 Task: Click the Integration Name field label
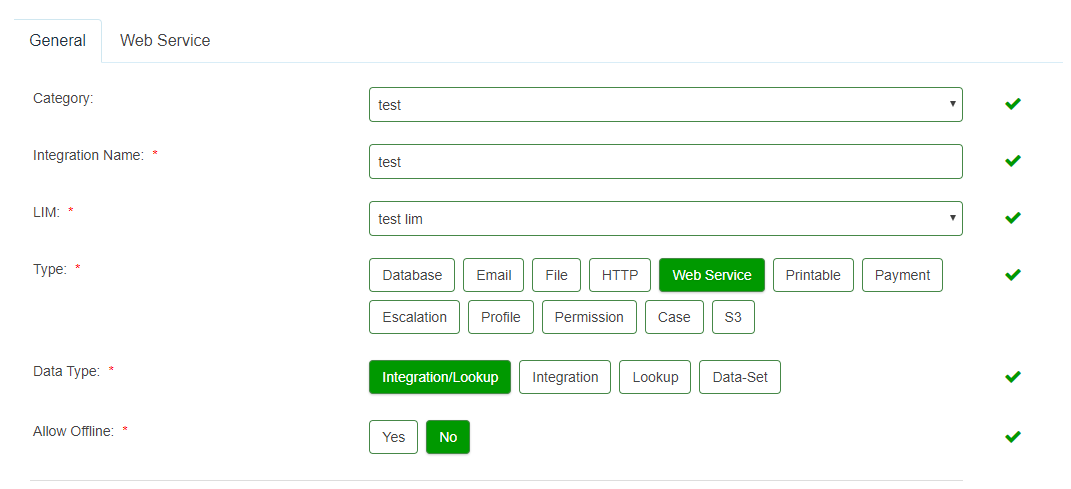click(x=88, y=155)
